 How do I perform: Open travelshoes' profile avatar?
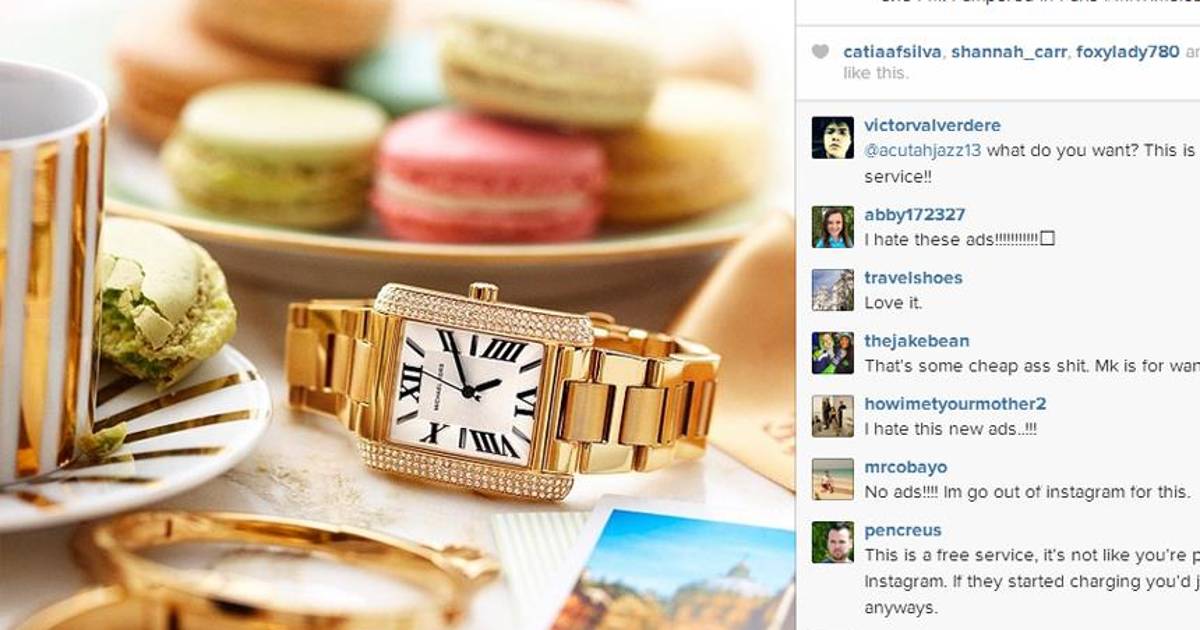point(832,290)
